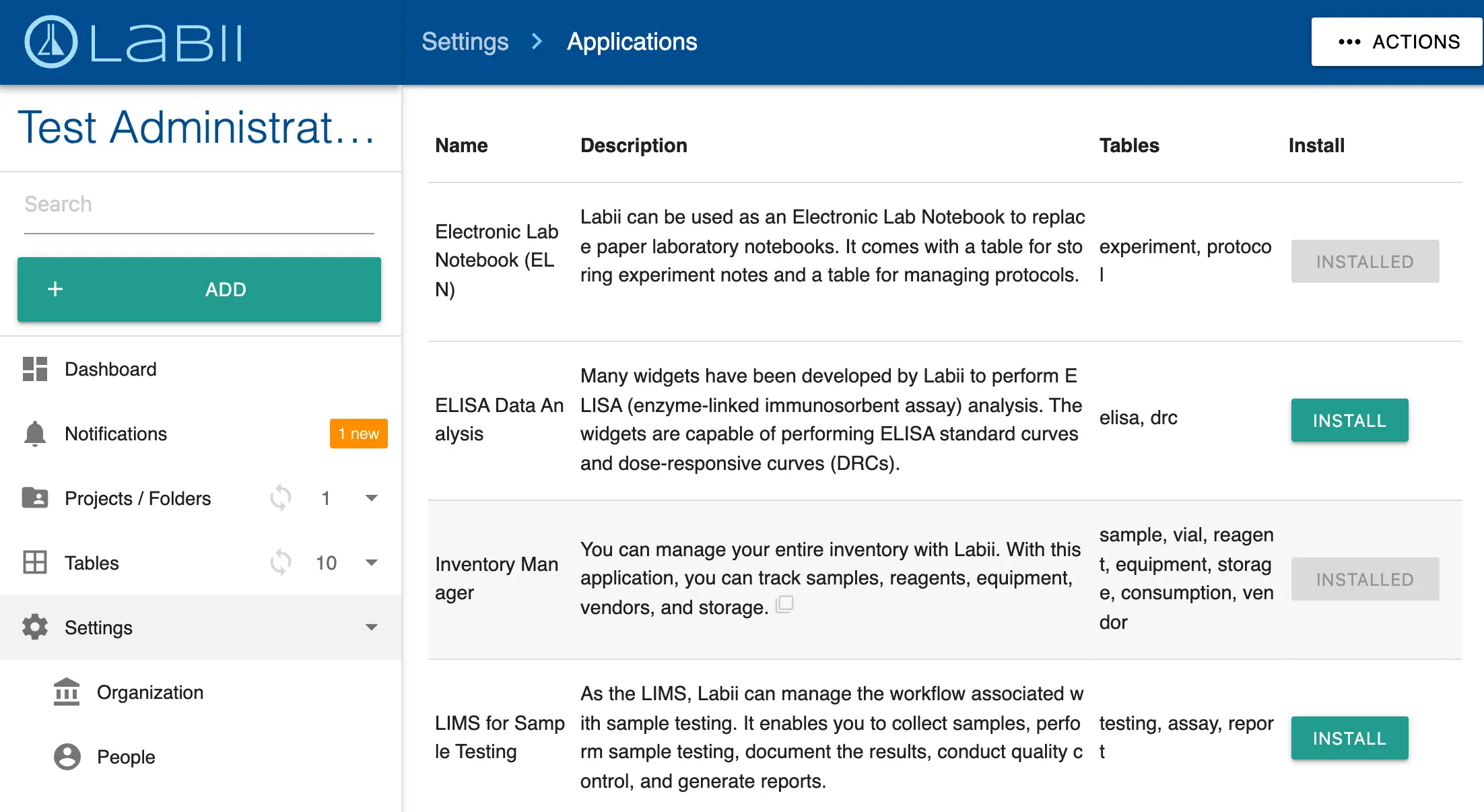This screenshot has height=812, width=1484.
Task: Focus the sidebar Search field
Action: click(x=199, y=205)
